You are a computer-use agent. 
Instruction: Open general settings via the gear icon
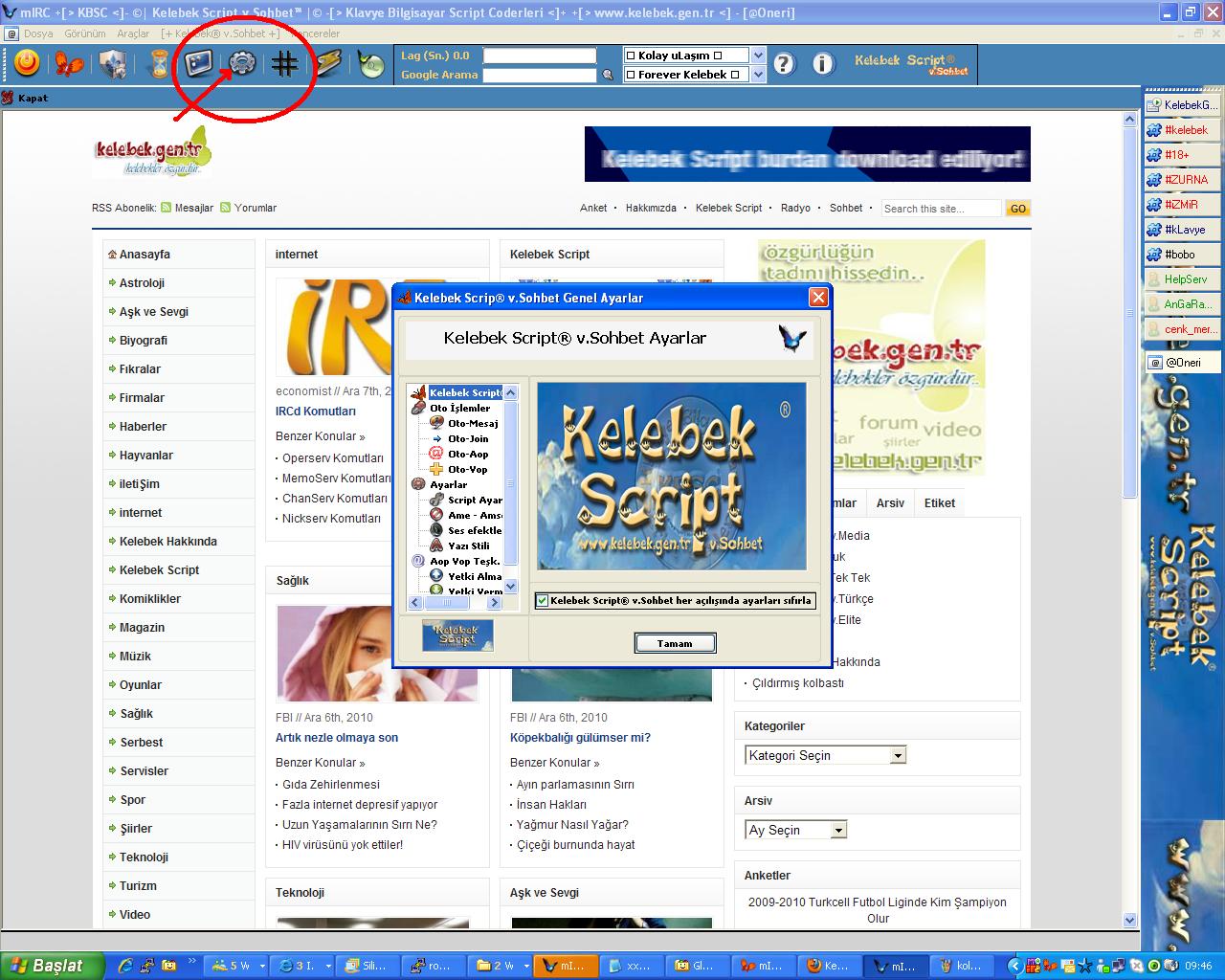241,64
